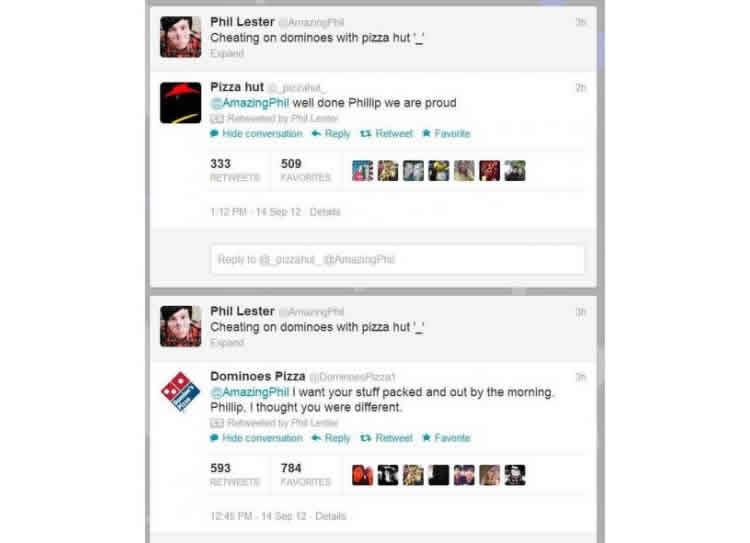Screen dimensions: 750x543
Task: Click the Retweet icon under Pizza hut tweet
Action: tap(365, 133)
